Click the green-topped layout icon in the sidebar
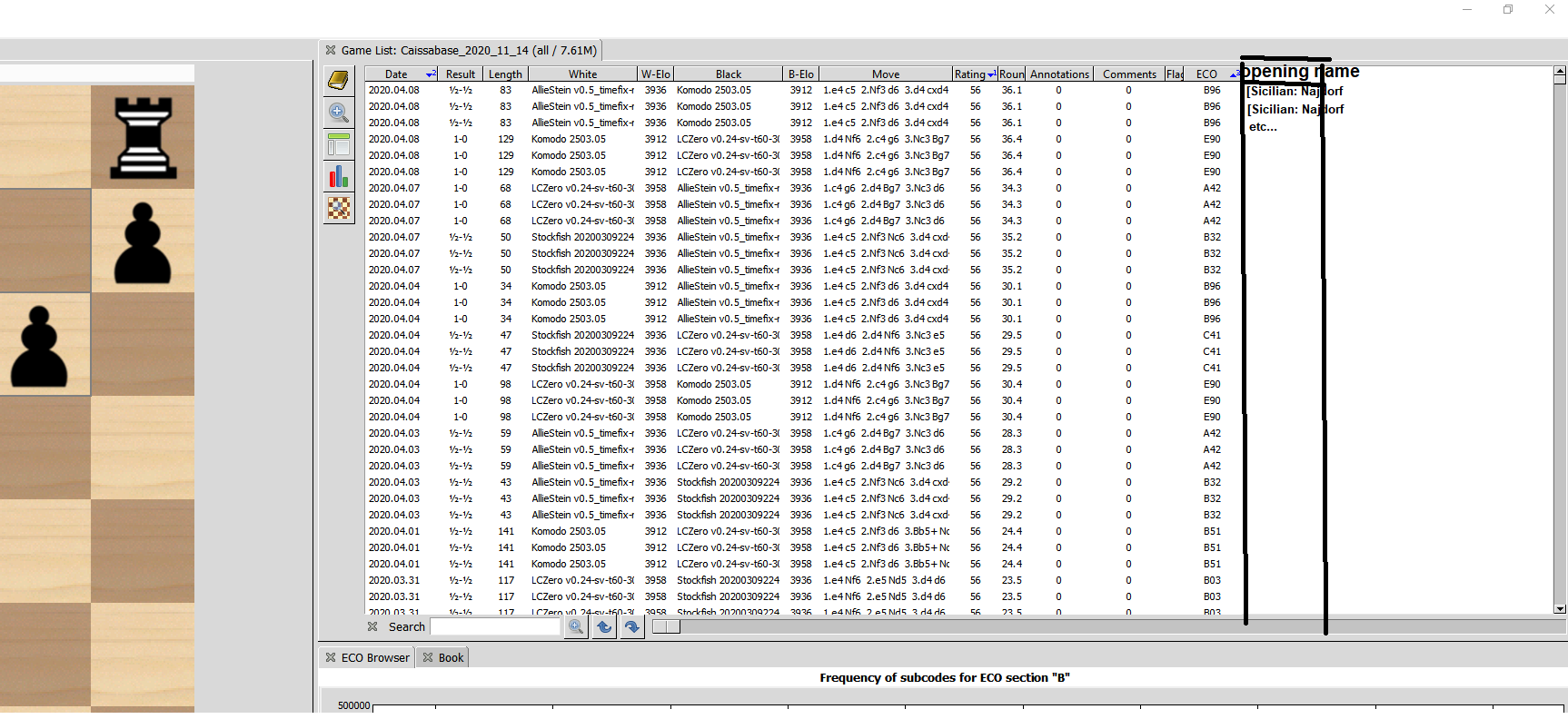1568x719 pixels. tap(339, 144)
